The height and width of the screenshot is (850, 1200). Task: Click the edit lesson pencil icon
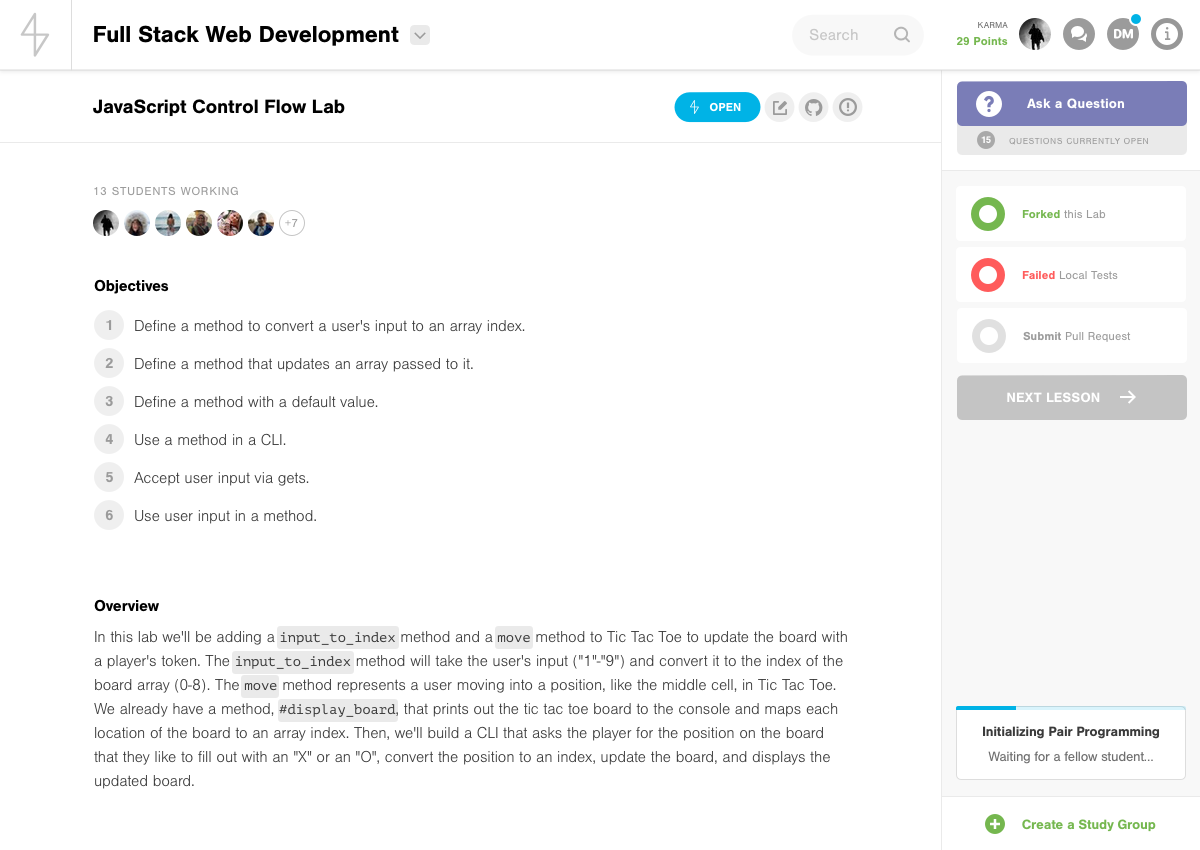(x=780, y=107)
